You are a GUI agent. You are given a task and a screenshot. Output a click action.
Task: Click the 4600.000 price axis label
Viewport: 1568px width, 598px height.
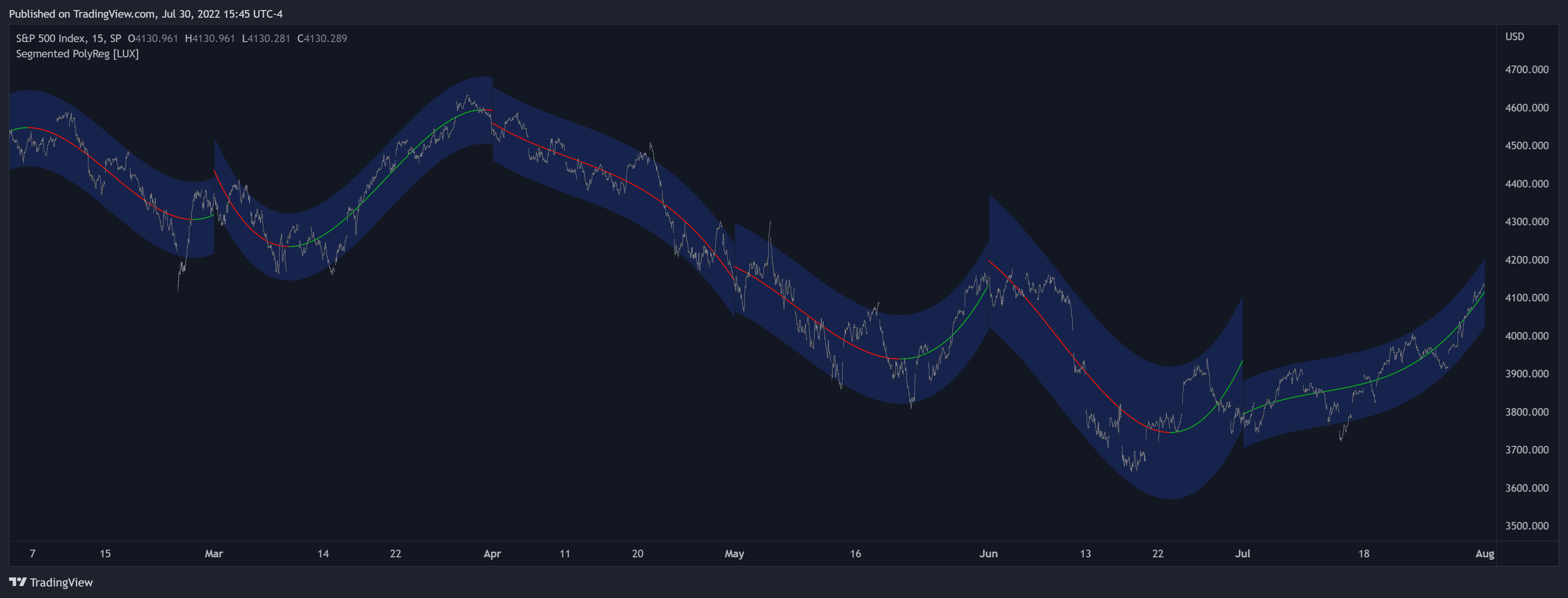[1526, 108]
